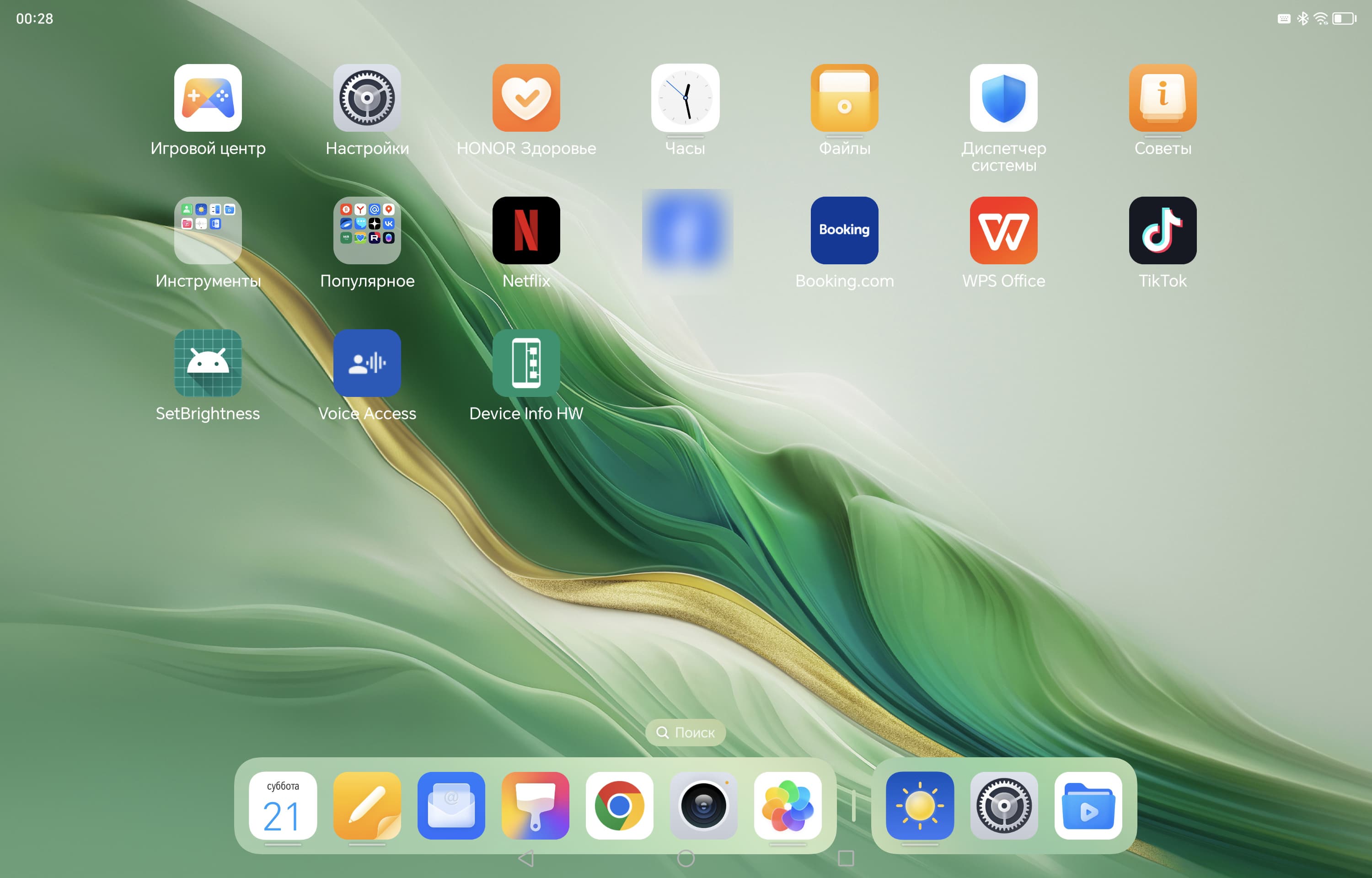Image resolution: width=1372 pixels, height=878 pixels.
Task: Open the WPS Office app
Action: pos(1003,230)
